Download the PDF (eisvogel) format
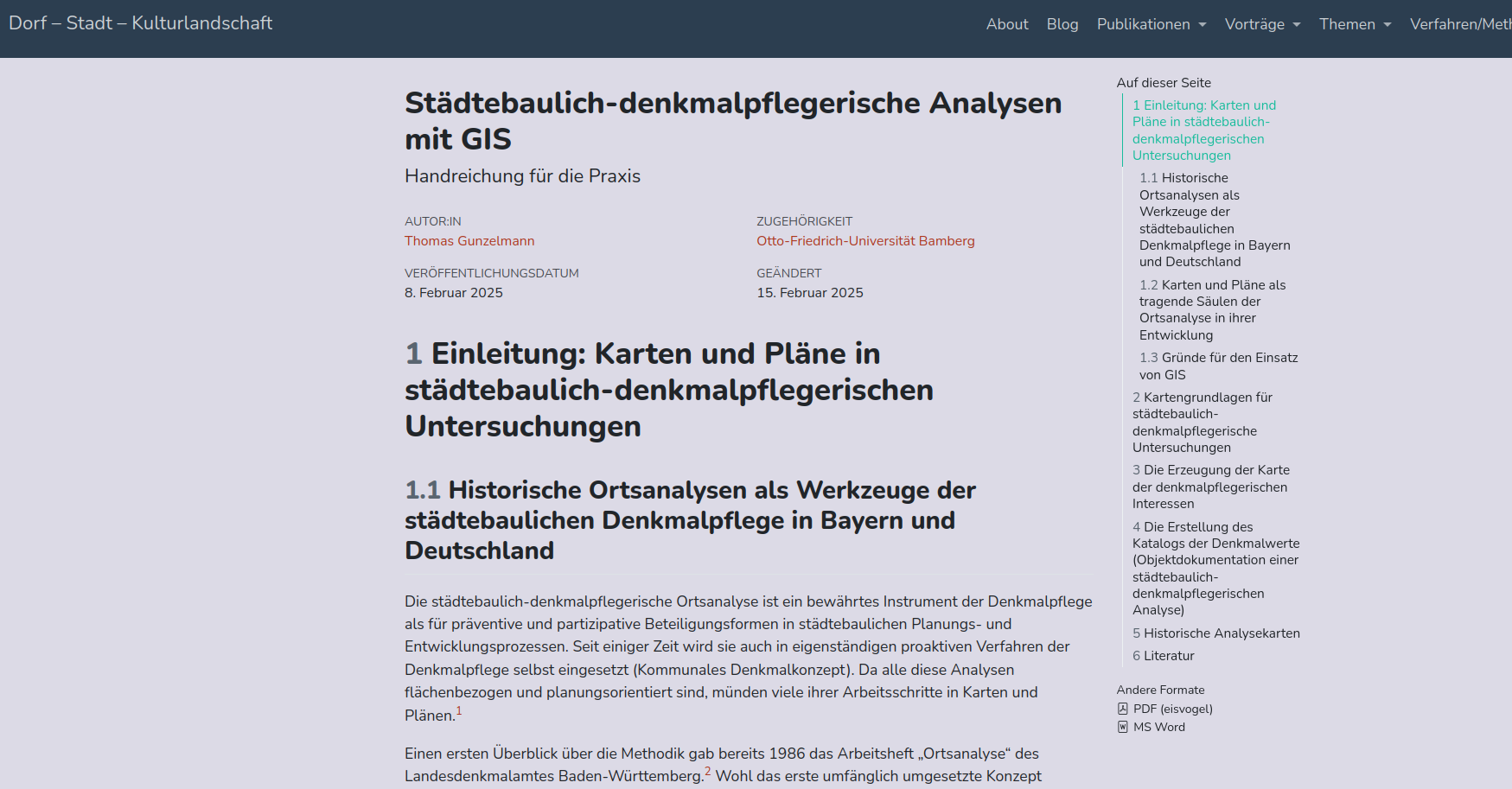 pos(1172,709)
